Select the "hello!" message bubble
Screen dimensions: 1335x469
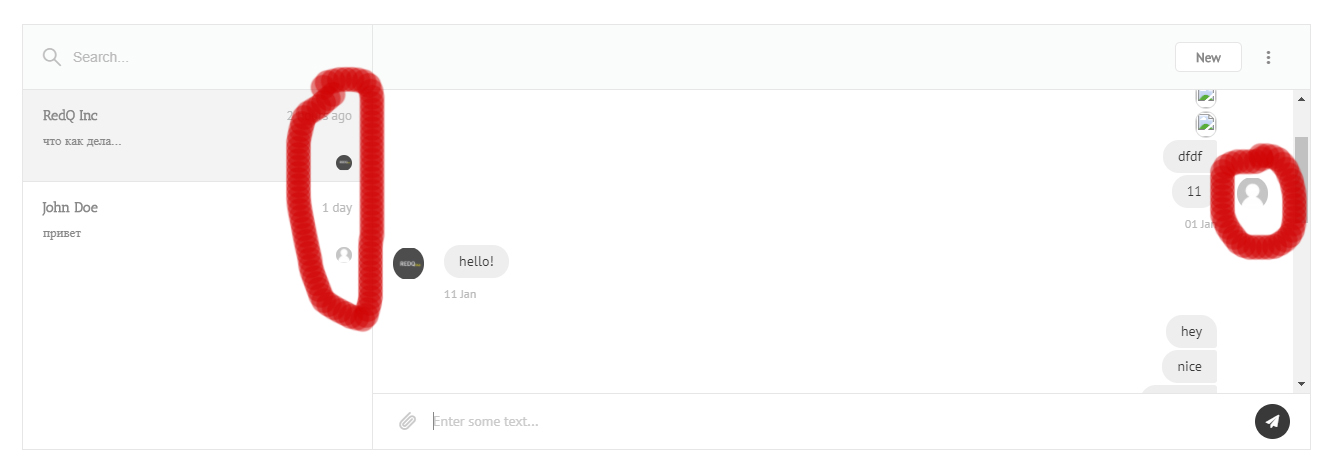pos(476,262)
